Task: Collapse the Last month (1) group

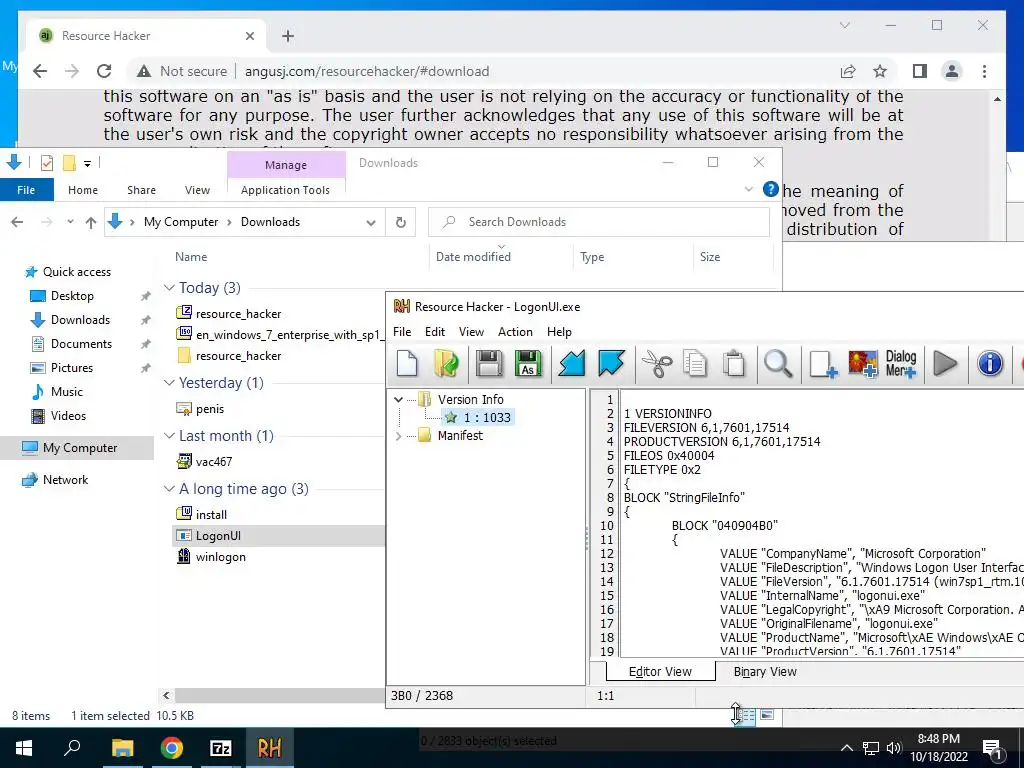Action: [x=169, y=435]
